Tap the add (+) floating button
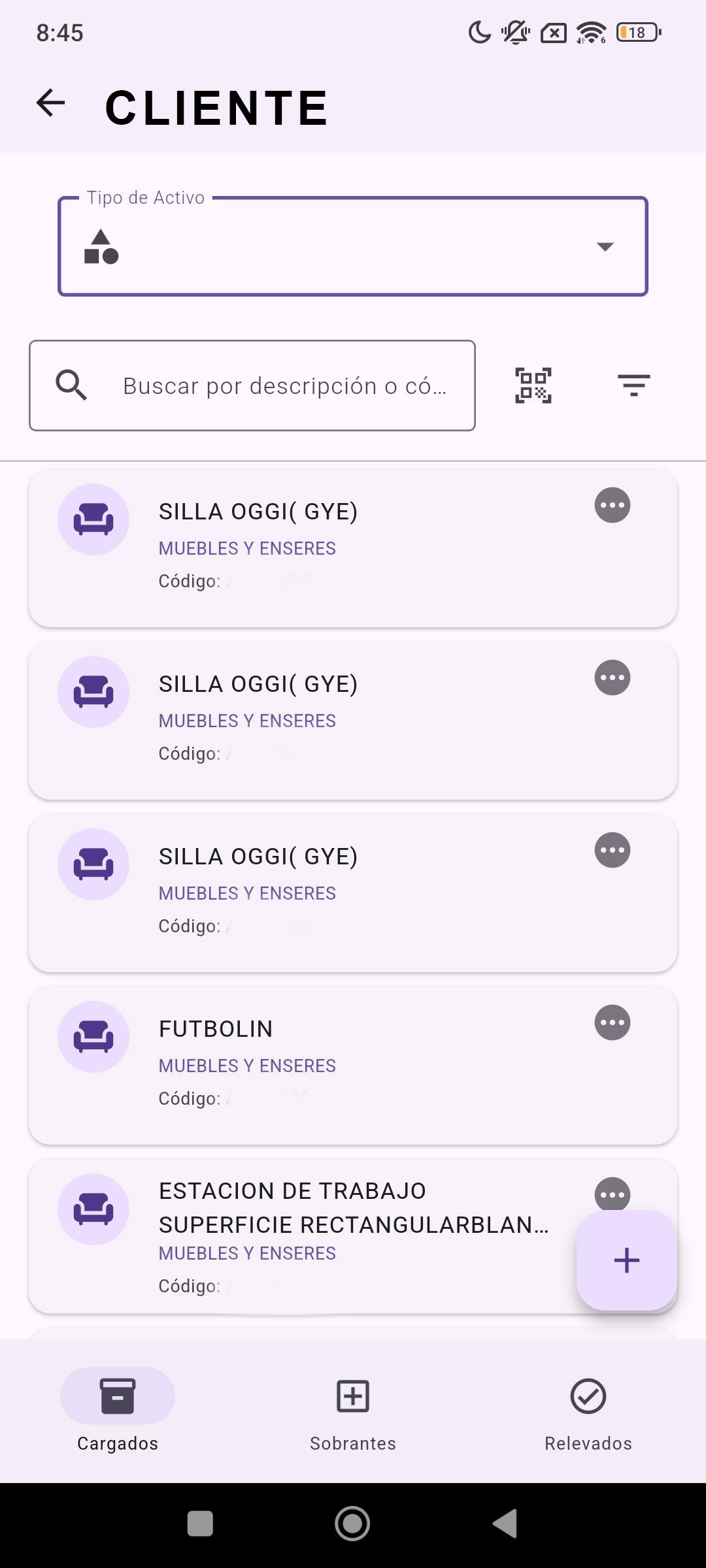 tap(626, 1260)
